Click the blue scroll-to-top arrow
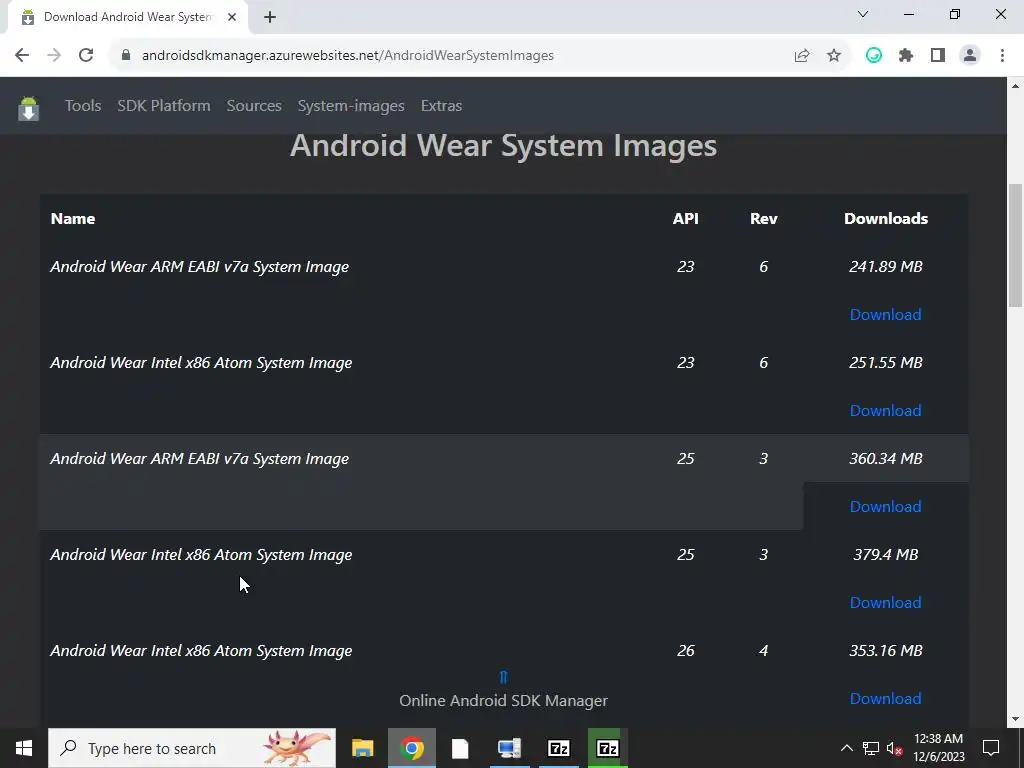Viewport: 1024px width, 768px height. 504,677
